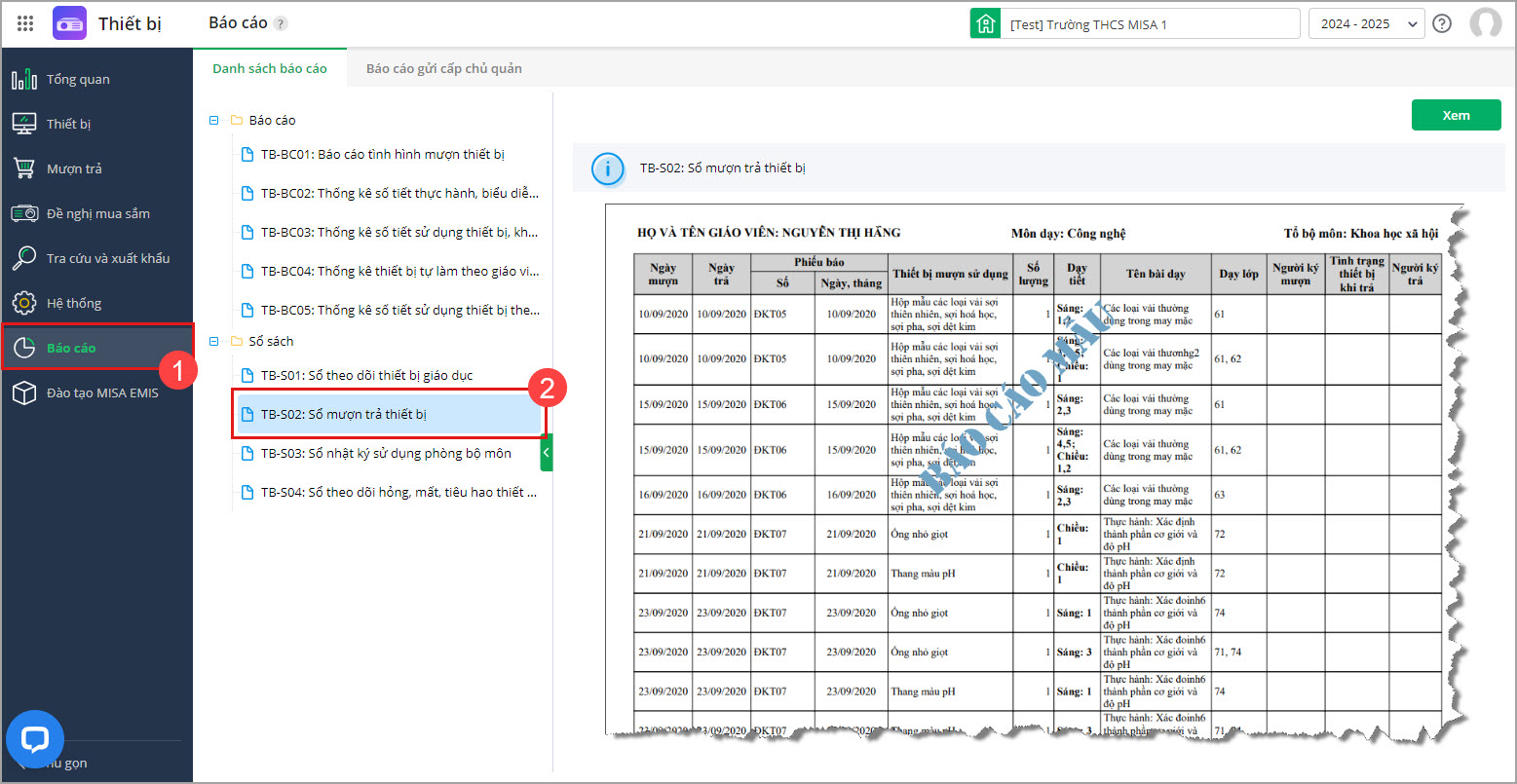Click the help question mark icon in header
The image size is (1517, 784).
click(1442, 24)
